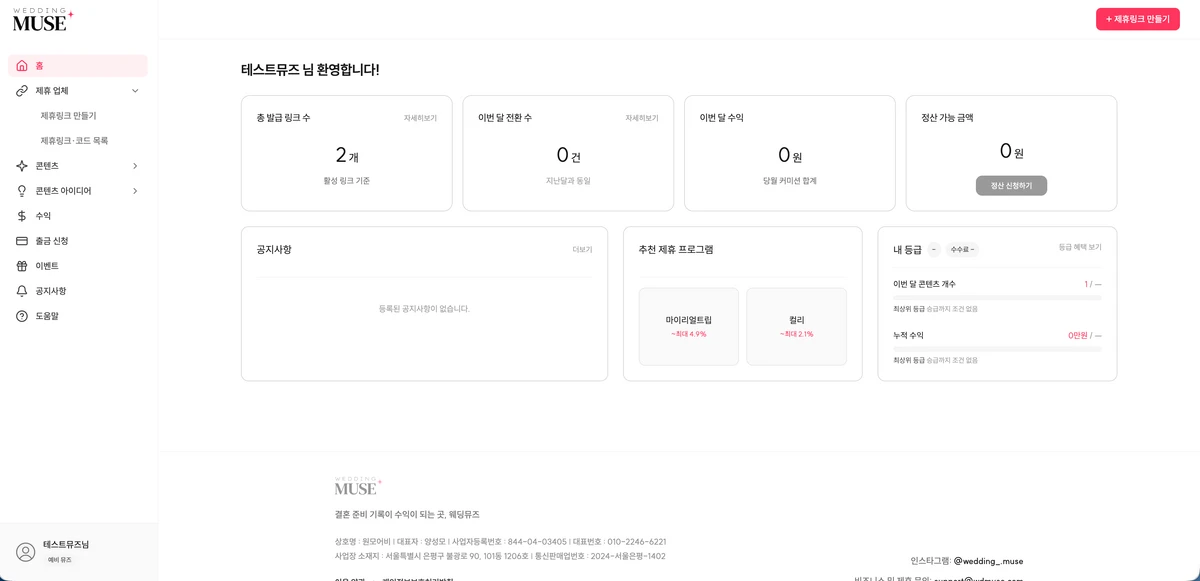Click the card icon for 출금 신청
The image size is (1200, 581).
click(x=22, y=241)
